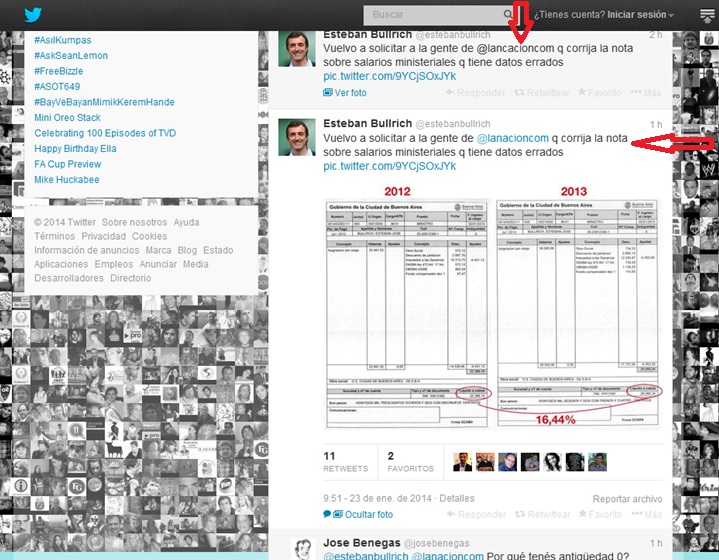Open Esteban Bullrich avatar in 1 h tweet
The height and width of the screenshot is (560, 719).
coord(297,137)
